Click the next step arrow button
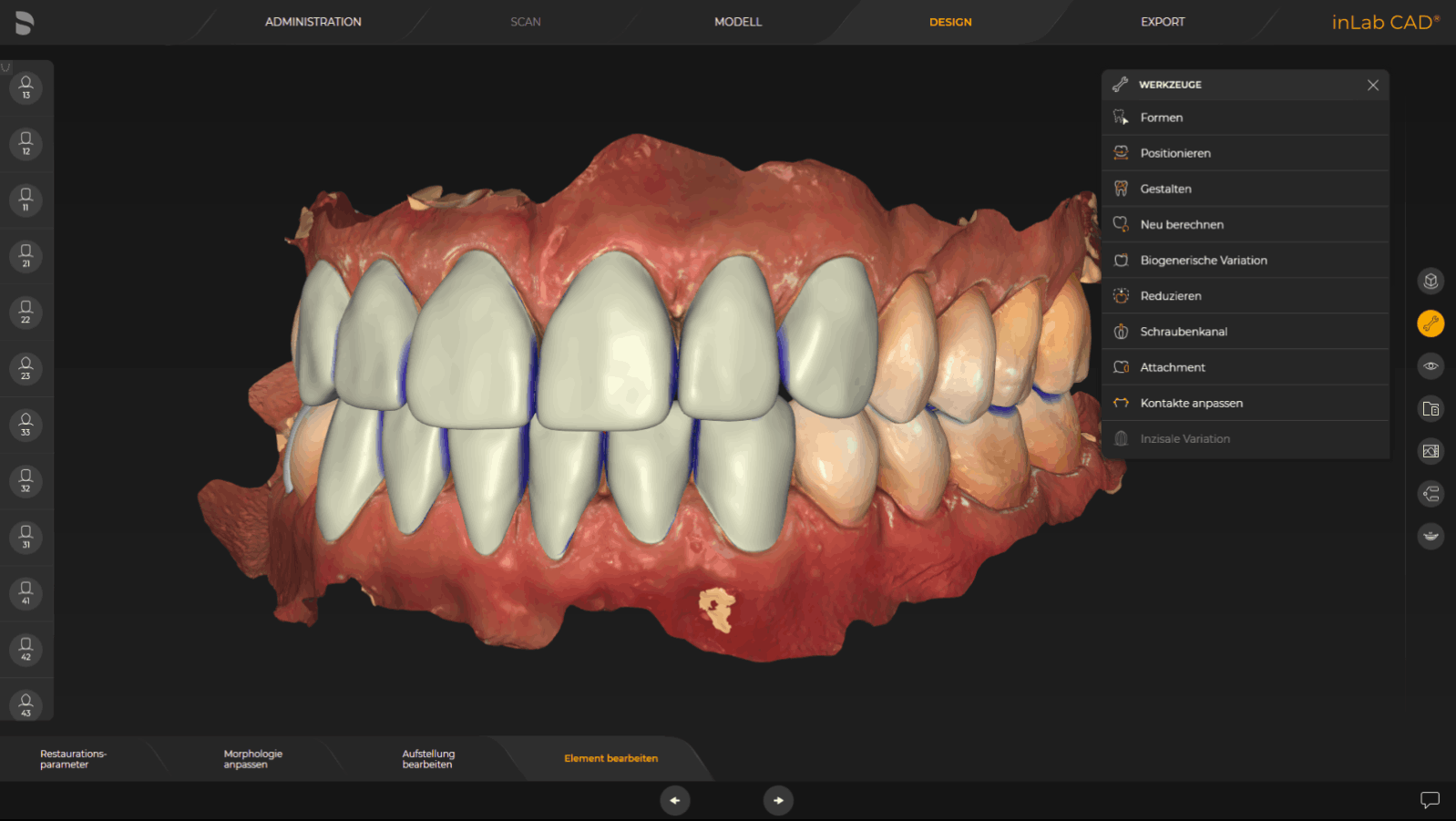This screenshot has width=1456, height=821. coord(778,800)
